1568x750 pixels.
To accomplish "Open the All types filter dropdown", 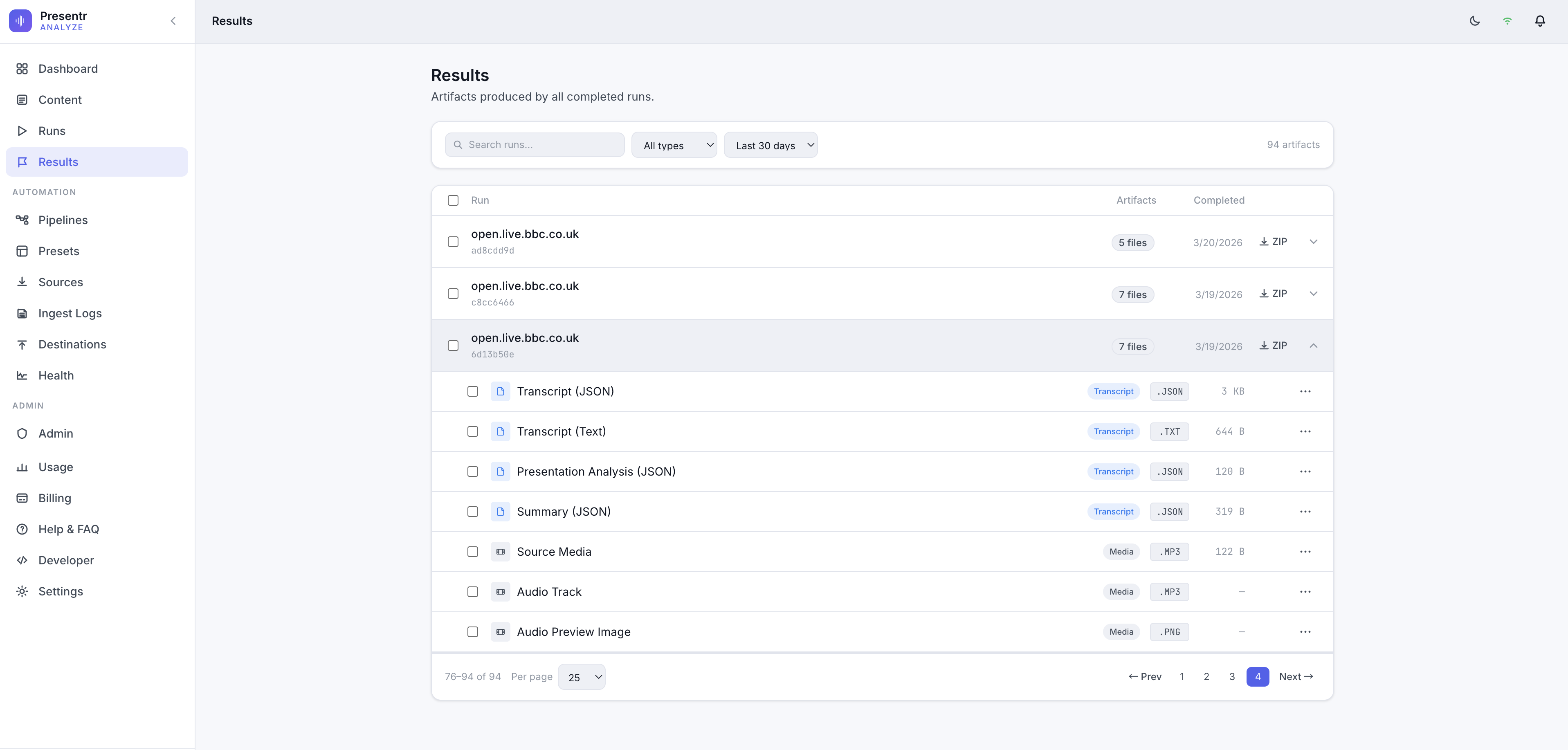I will 674,145.
